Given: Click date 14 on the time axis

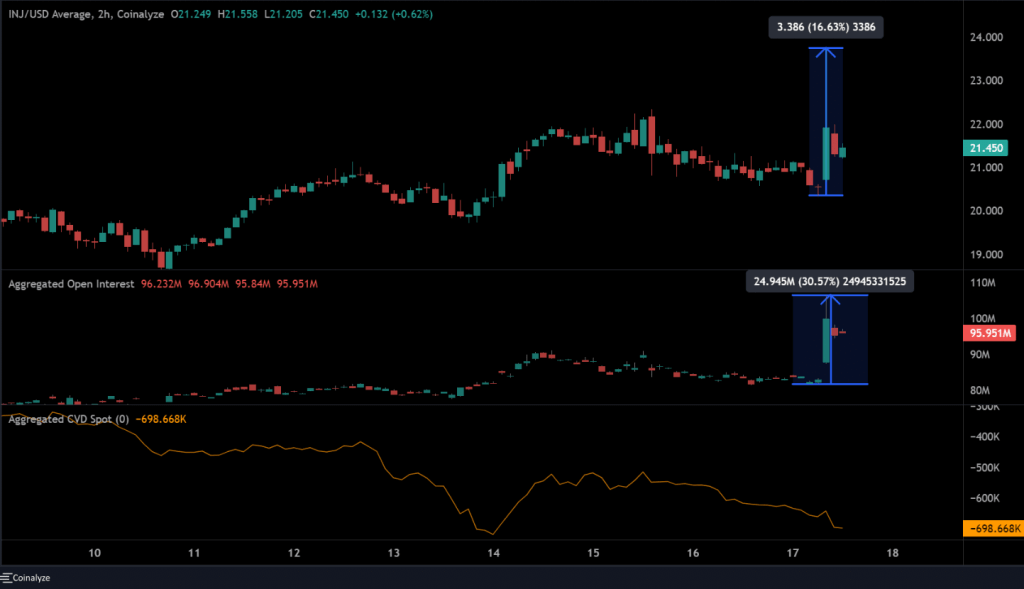Looking at the screenshot, I should 493,553.
